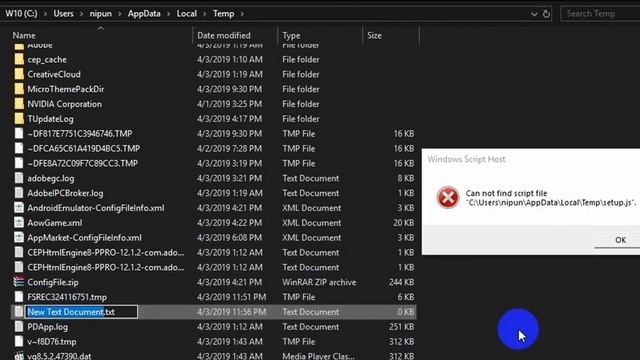This screenshot has height=360, width=640.
Task: Select the cep_cache folder name
Action: click(47, 60)
